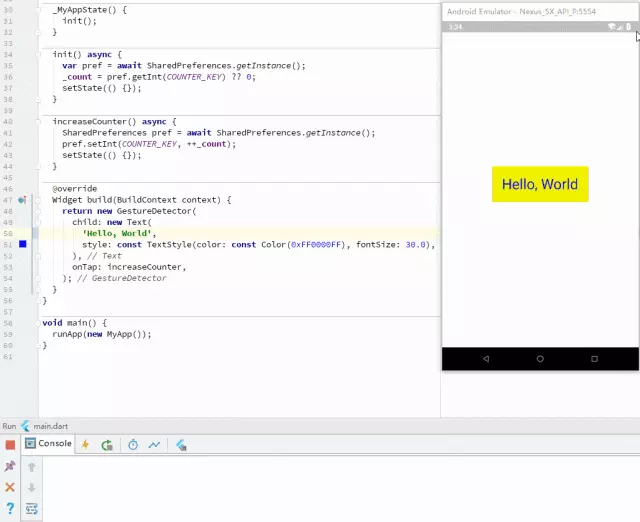The width and height of the screenshot is (640, 522).
Task: Pin the Run tab with pushpin icon
Action: tap(10, 466)
